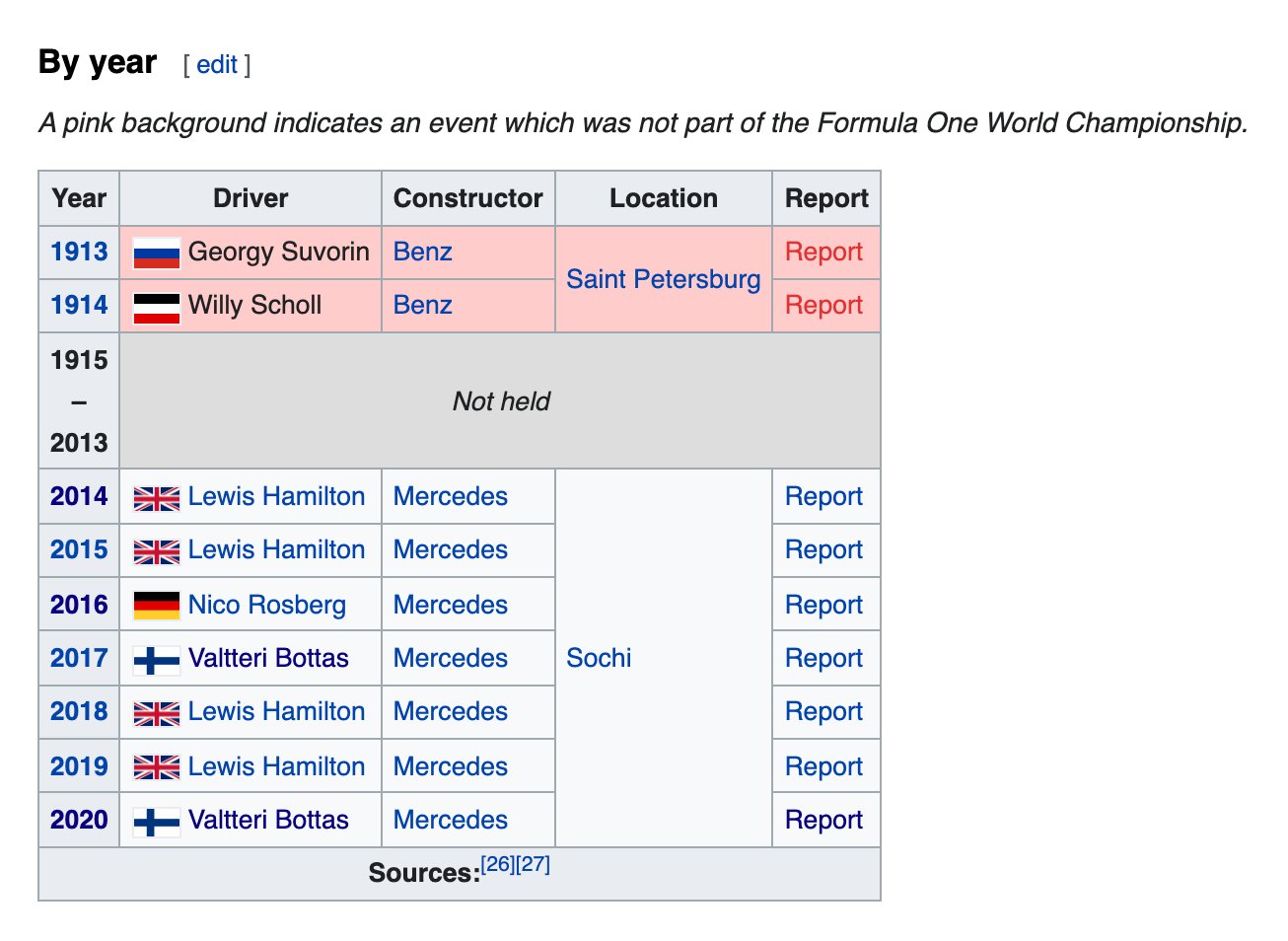Click the Driver column header
Image resolution: width=1288 pixels, height=941 pixels.
pyautogui.click(x=250, y=198)
